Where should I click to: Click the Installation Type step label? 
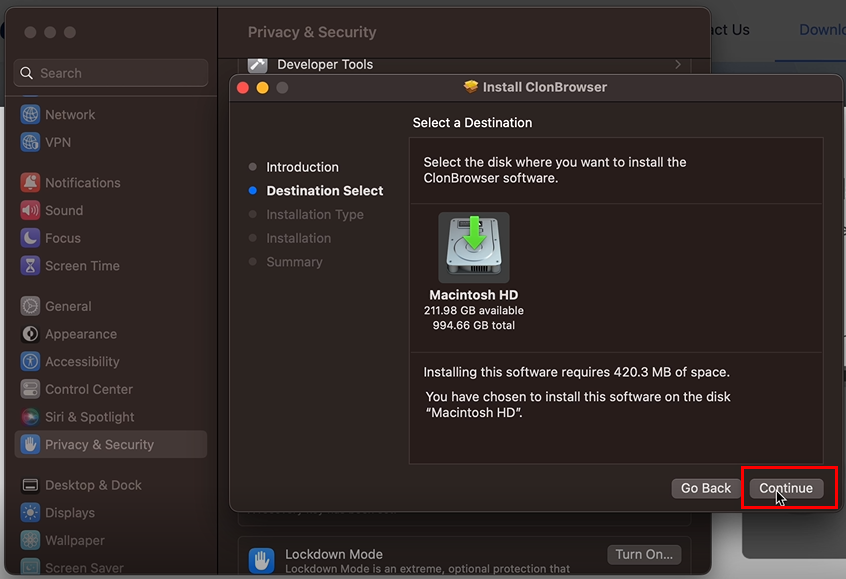point(315,214)
